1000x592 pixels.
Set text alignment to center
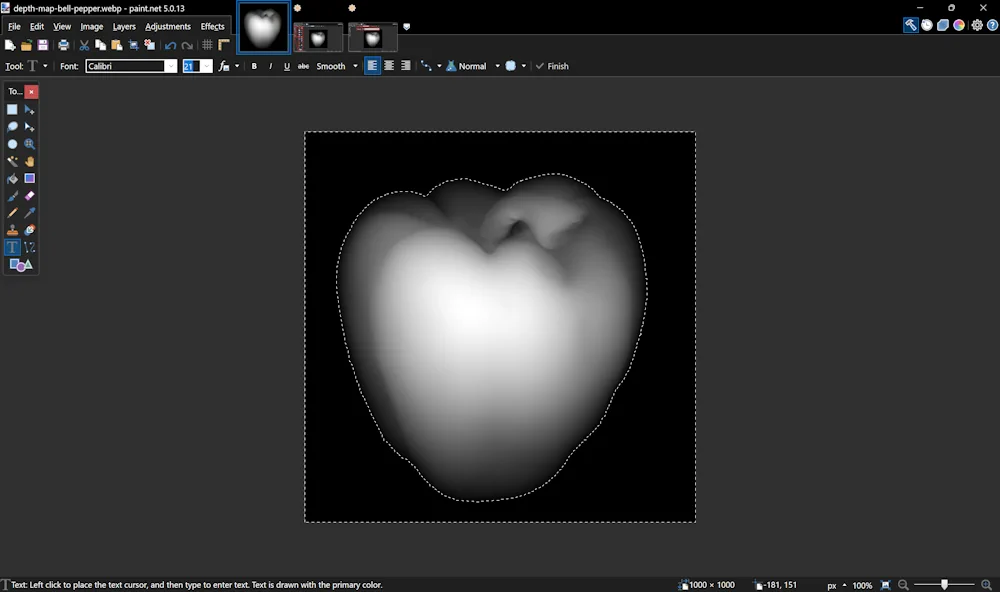tap(388, 66)
